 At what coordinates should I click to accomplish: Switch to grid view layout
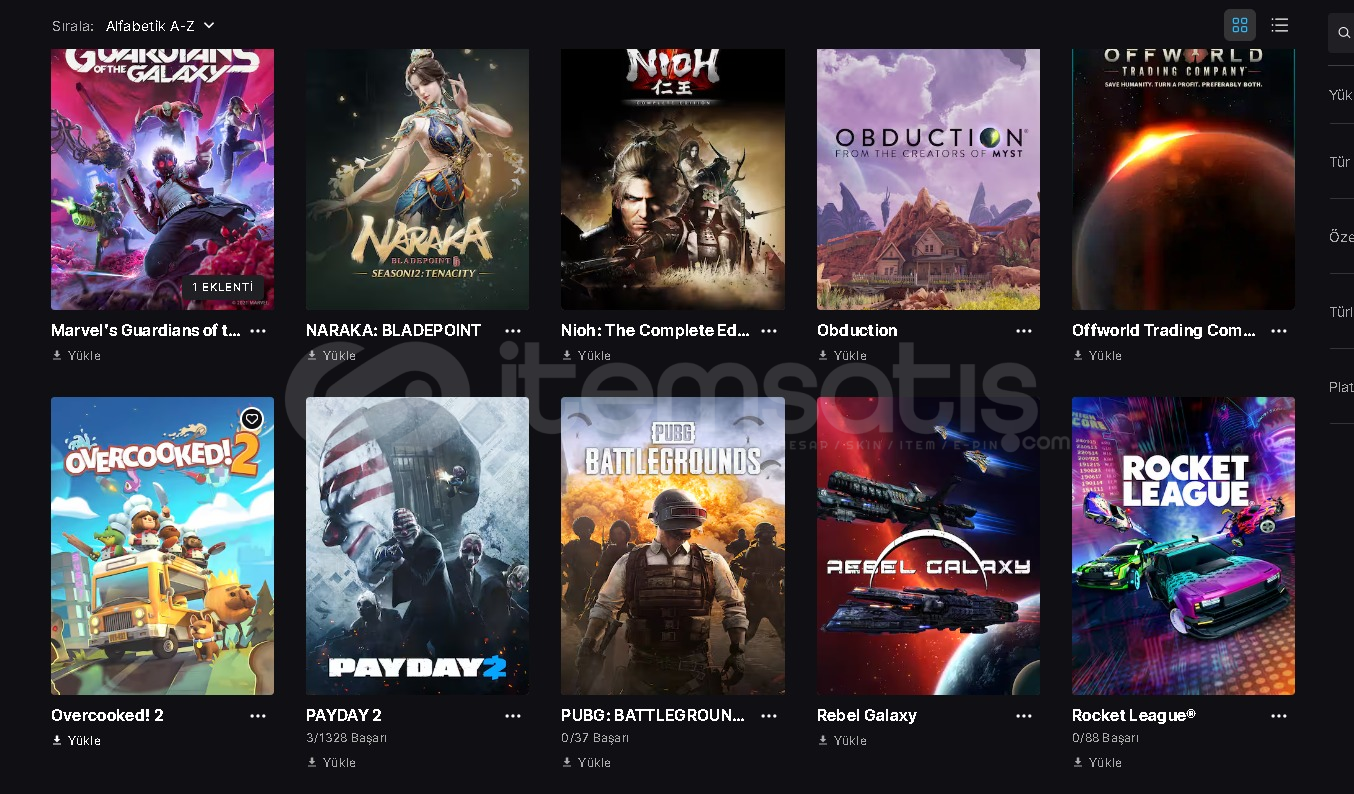(x=1240, y=25)
